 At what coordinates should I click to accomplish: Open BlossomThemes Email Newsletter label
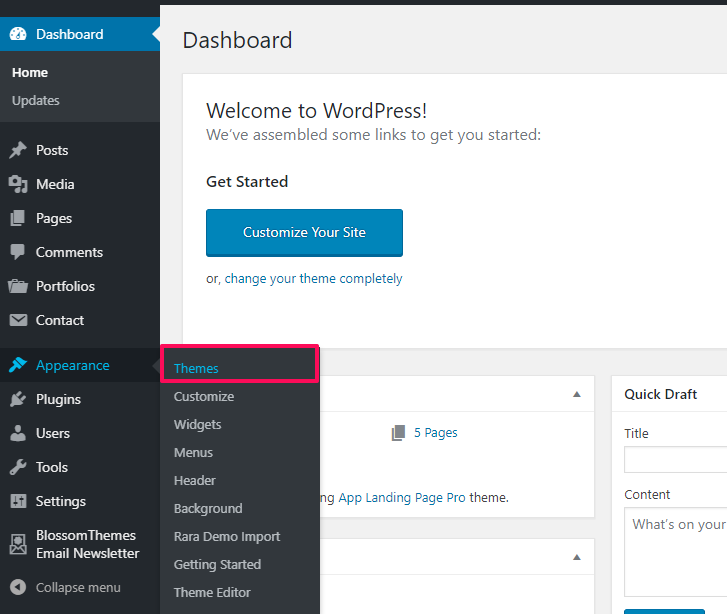pos(88,544)
